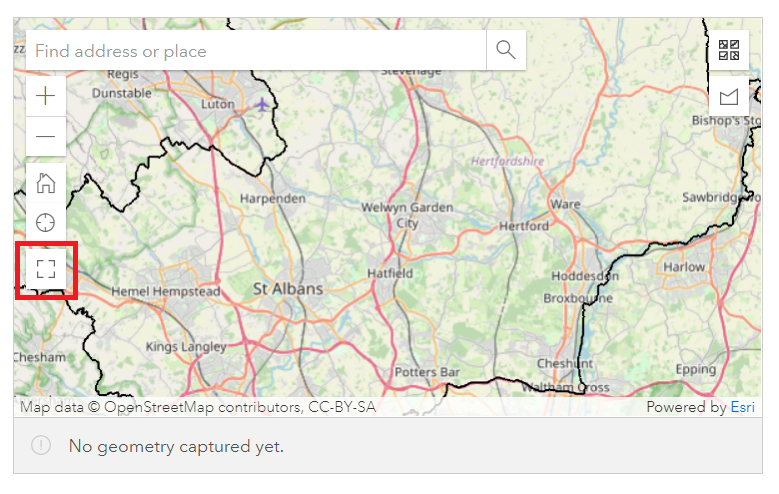Click the Hemel Hempstead map label
Screen dimensions: 779x494
[x=166, y=291]
